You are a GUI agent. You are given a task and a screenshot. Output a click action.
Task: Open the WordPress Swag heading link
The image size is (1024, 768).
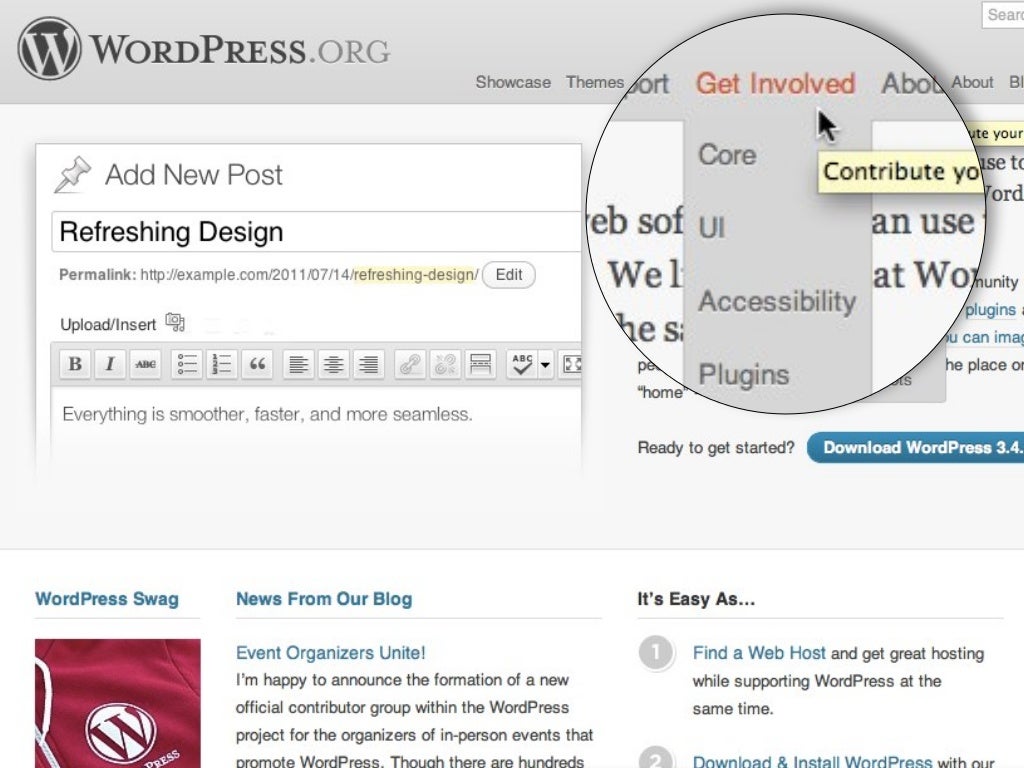(107, 599)
